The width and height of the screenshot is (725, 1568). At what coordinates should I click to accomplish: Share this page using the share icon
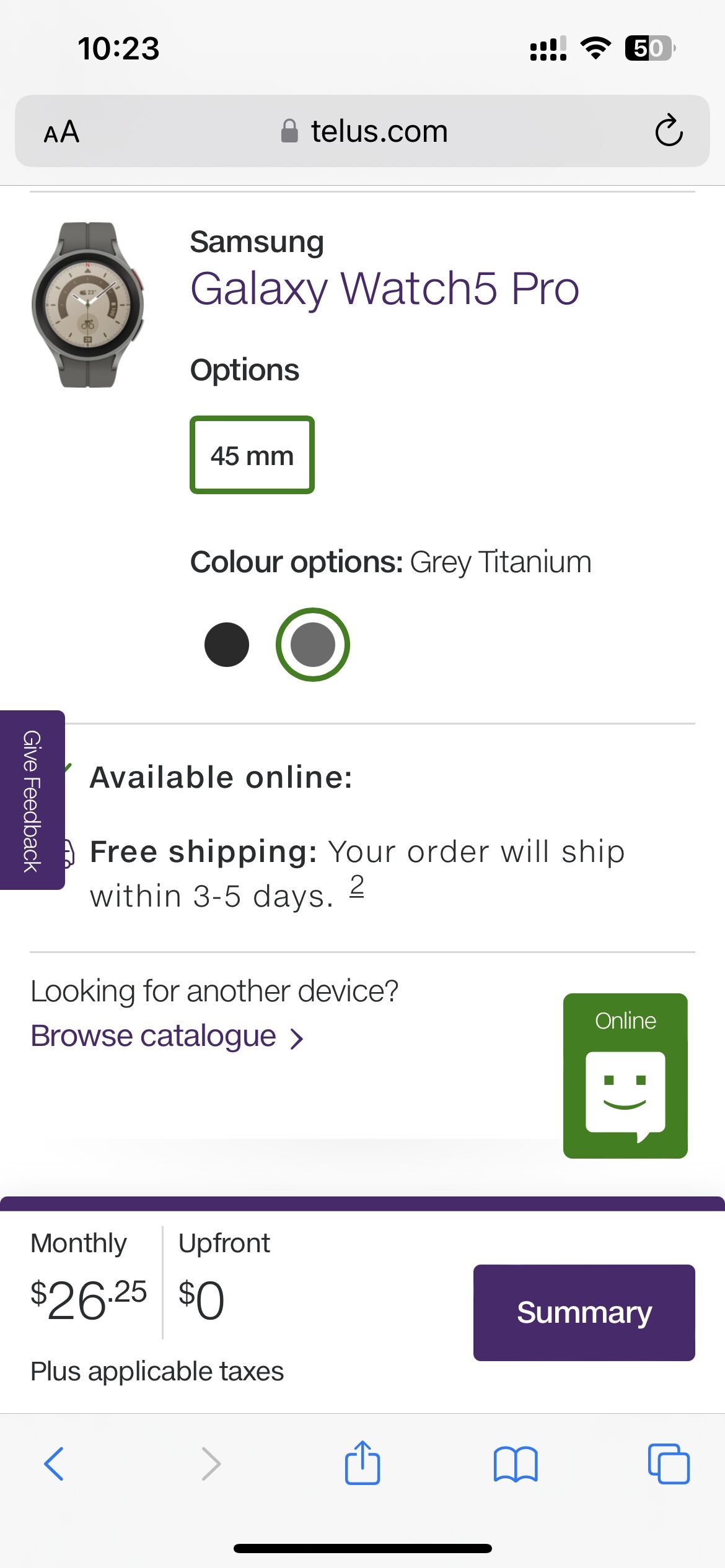[x=362, y=1463]
